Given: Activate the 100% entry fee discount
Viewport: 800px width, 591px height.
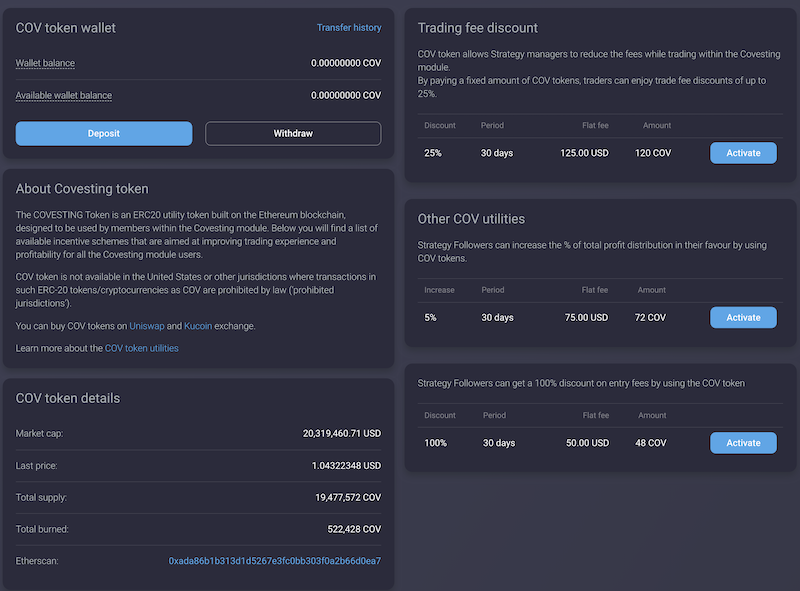Looking at the screenshot, I should coord(743,442).
